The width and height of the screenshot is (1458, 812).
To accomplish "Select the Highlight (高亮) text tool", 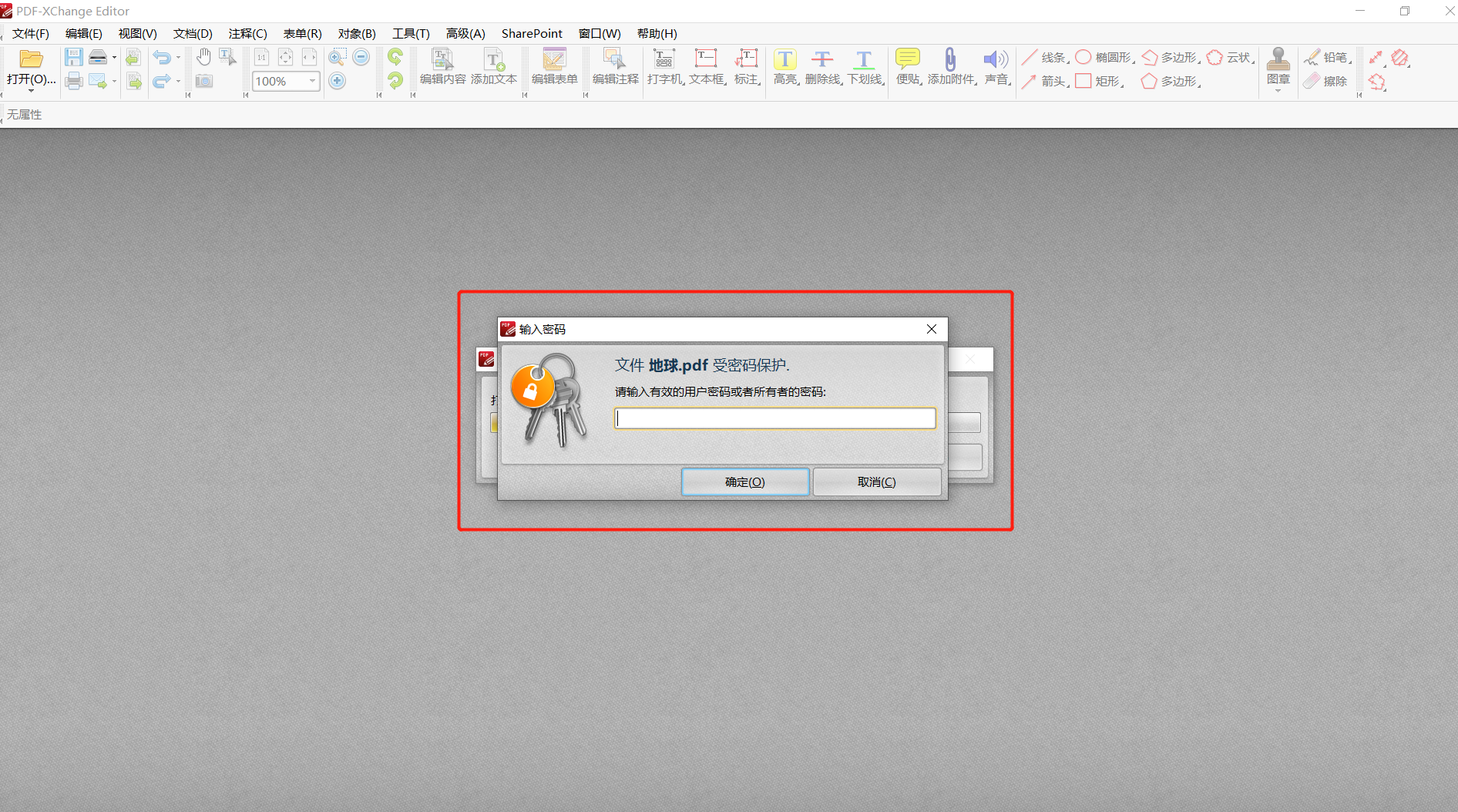I will (784, 60).
